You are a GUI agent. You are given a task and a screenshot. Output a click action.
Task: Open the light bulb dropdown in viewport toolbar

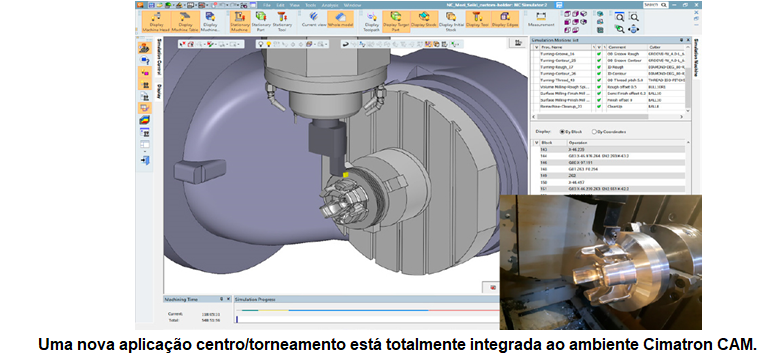(x=269, y=44)
